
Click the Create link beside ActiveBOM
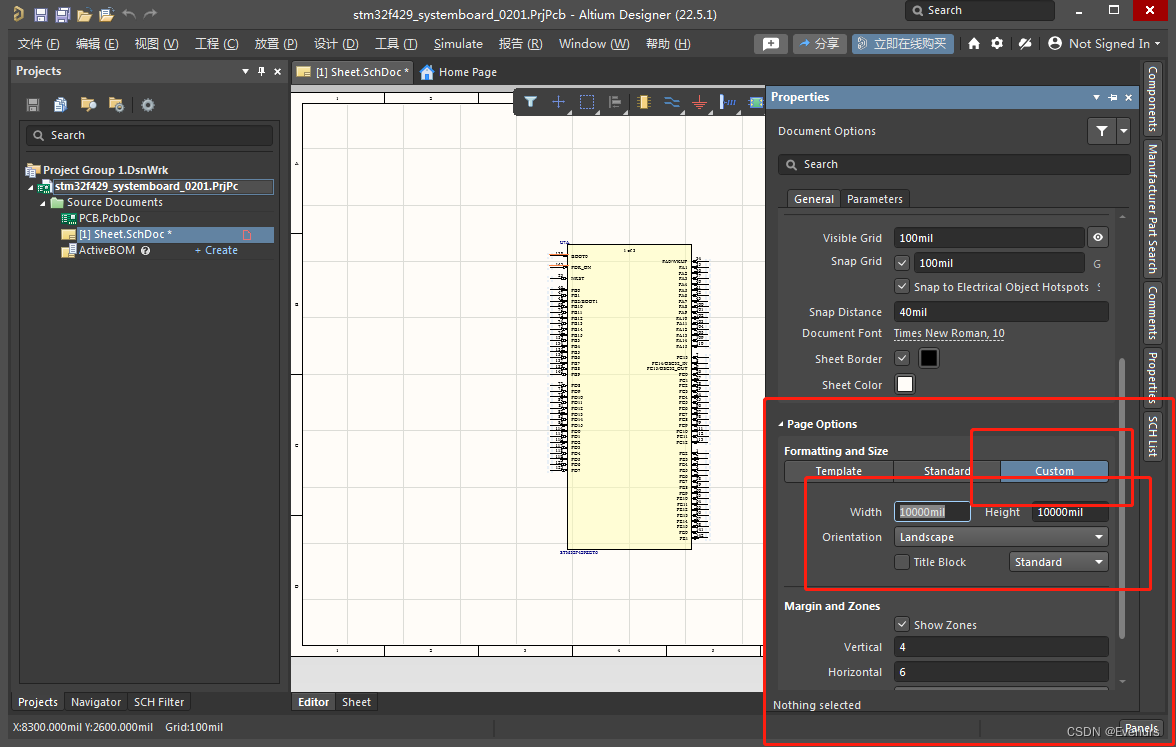[x=217, y=250]
